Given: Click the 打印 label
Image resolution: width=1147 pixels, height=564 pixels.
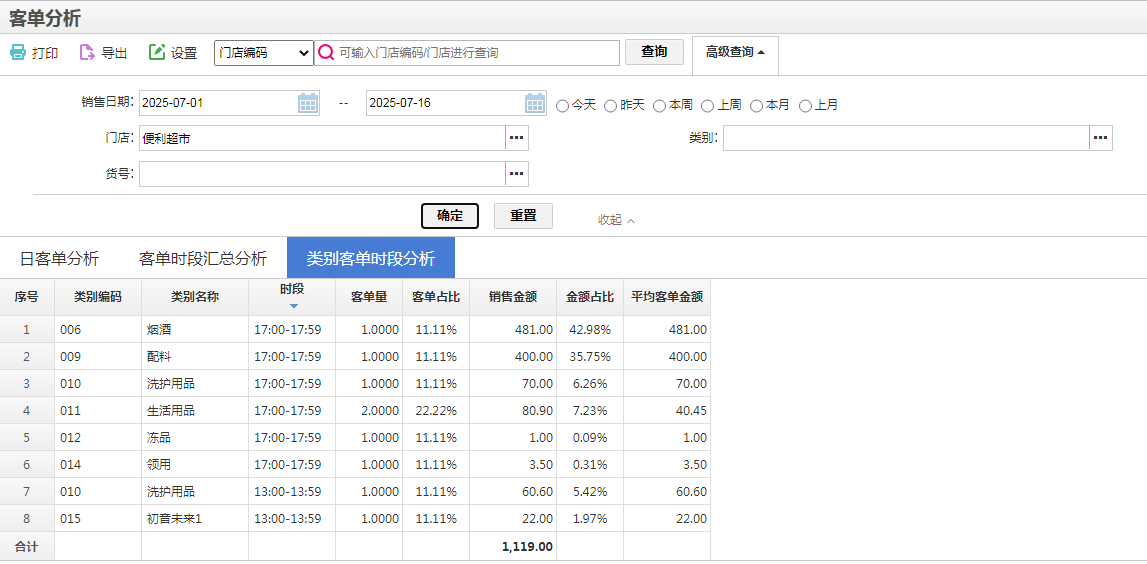Looking at the screenshot, I should (45, 53).
